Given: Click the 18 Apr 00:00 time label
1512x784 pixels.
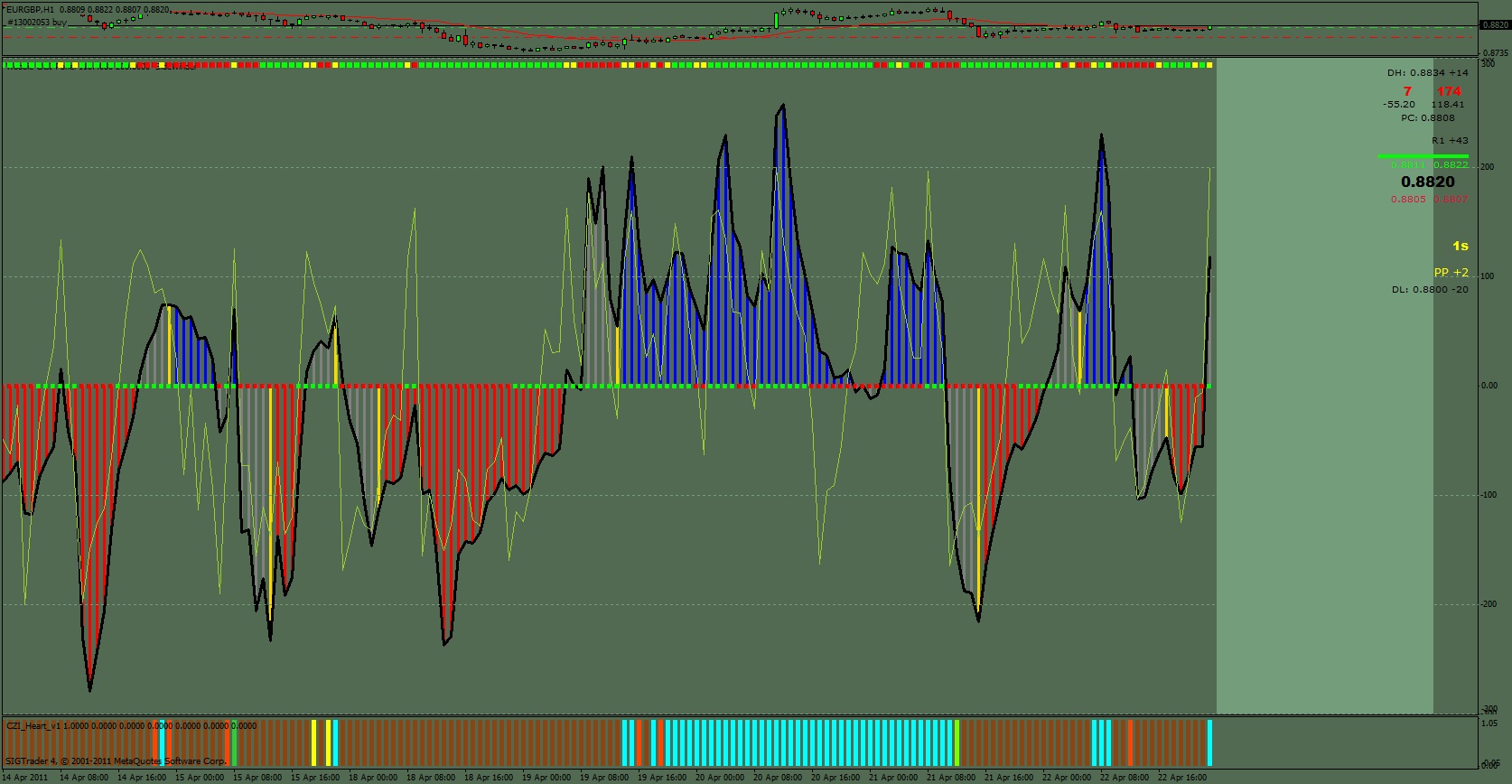Looking at the screenshot, I should [x=374, y=777].
